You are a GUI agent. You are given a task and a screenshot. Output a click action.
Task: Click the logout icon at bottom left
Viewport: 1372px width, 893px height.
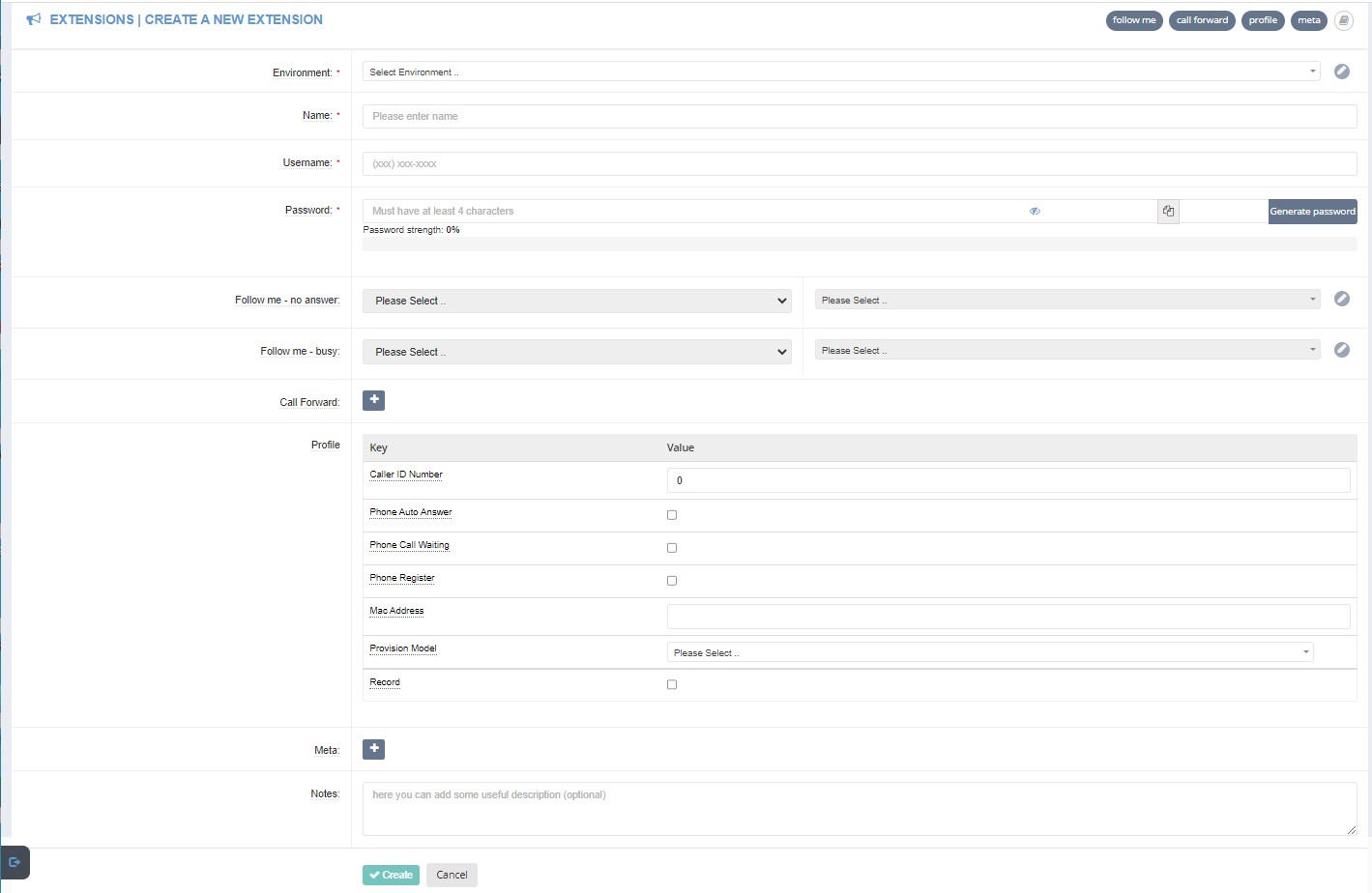tap(15, 862)
